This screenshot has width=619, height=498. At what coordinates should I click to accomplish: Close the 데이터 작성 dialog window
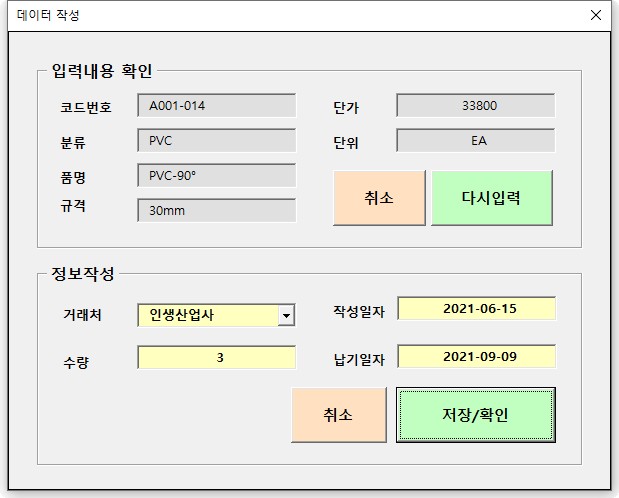(596, 15)
